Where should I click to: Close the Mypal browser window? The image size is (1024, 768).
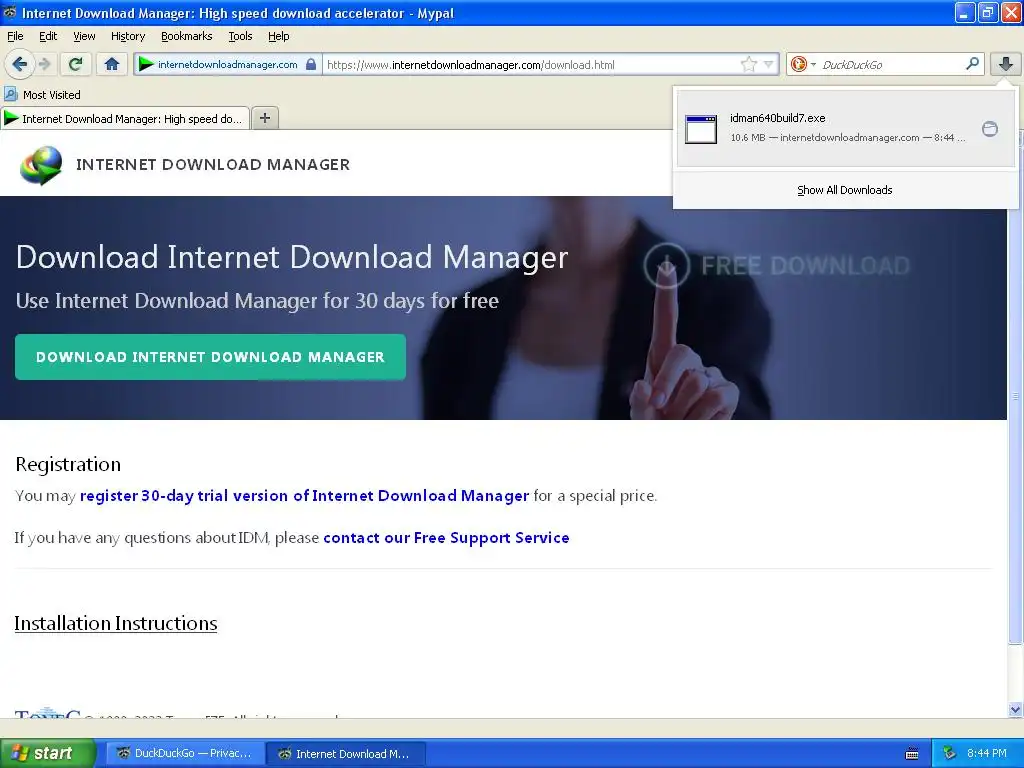(1011, 12)
